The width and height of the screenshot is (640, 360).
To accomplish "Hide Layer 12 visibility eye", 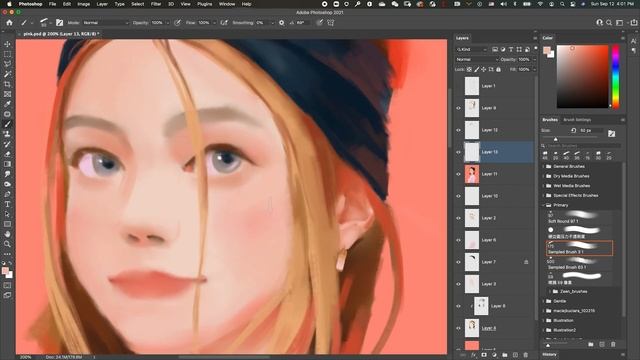I will (458, 130).
